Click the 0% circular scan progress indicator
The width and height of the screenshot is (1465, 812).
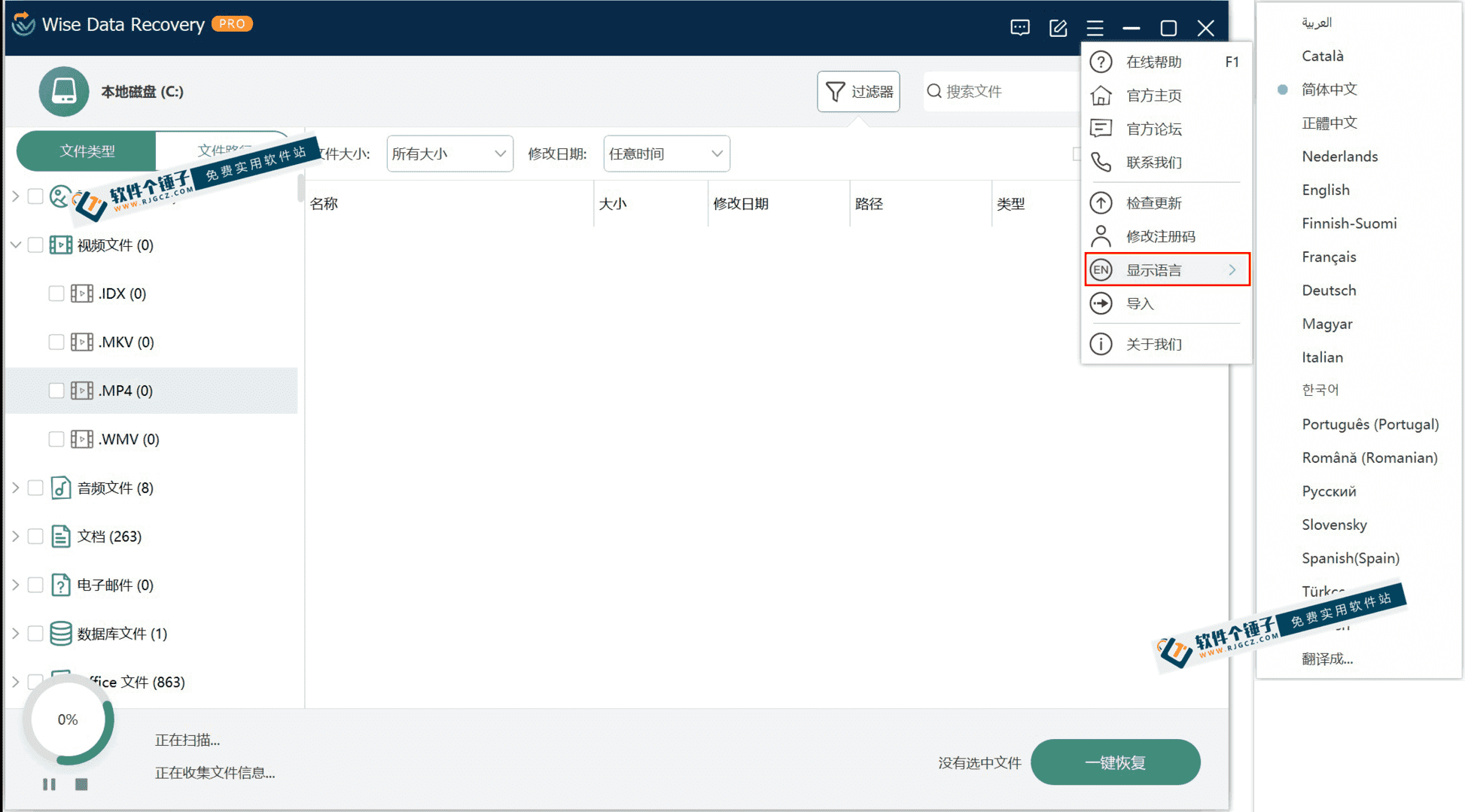68,719
